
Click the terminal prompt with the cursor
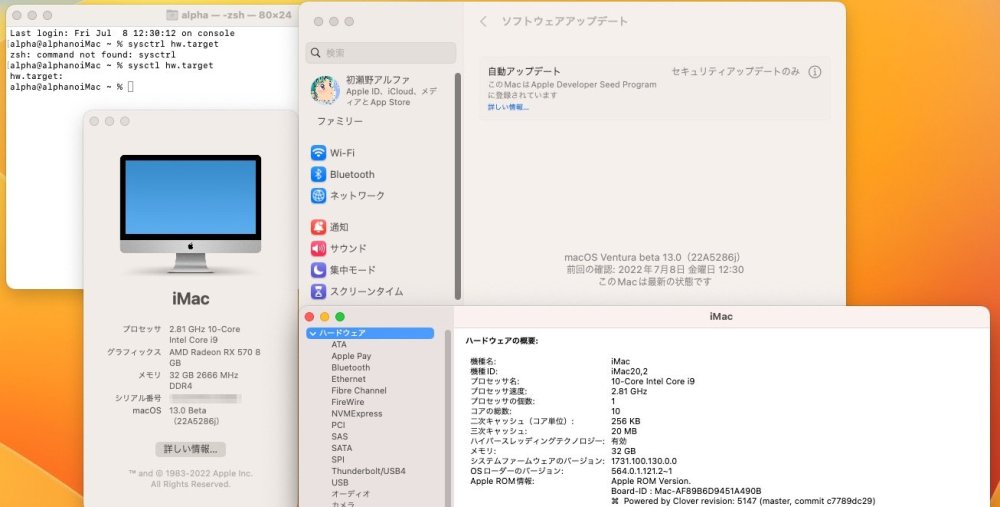pyautogui.click(x=71, y=87)
